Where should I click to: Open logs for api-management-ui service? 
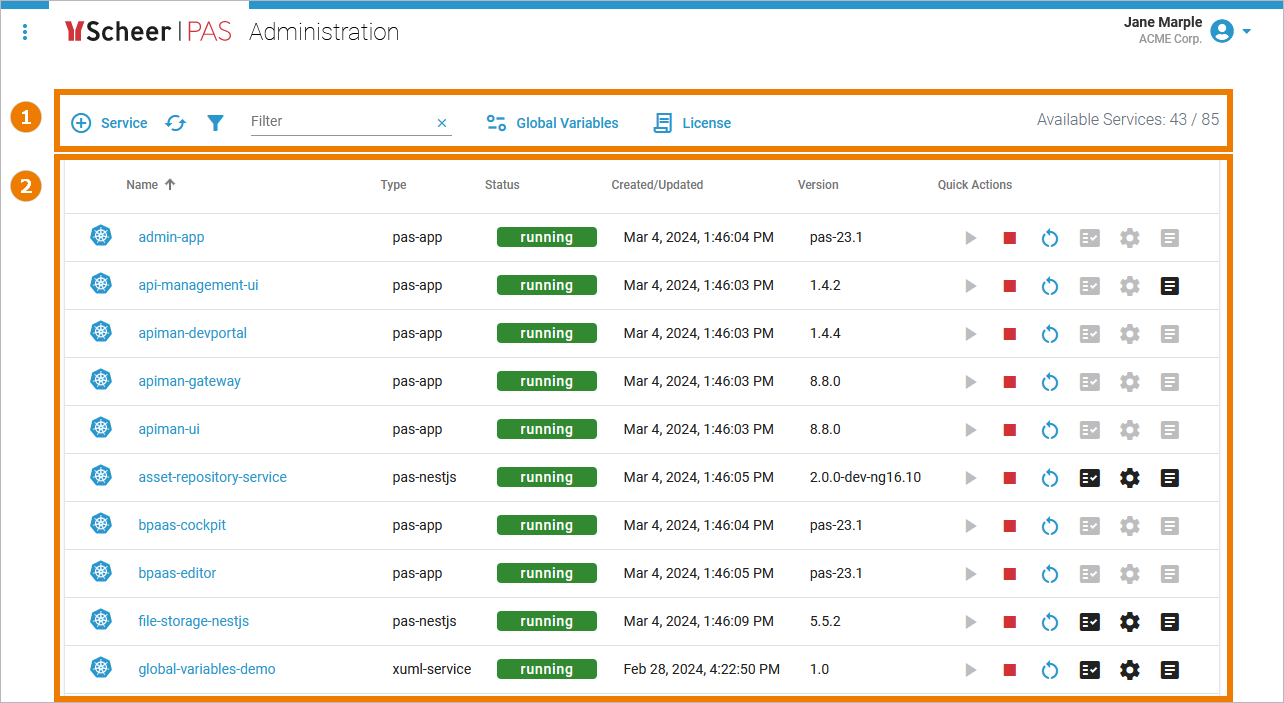pos(1169,285)
